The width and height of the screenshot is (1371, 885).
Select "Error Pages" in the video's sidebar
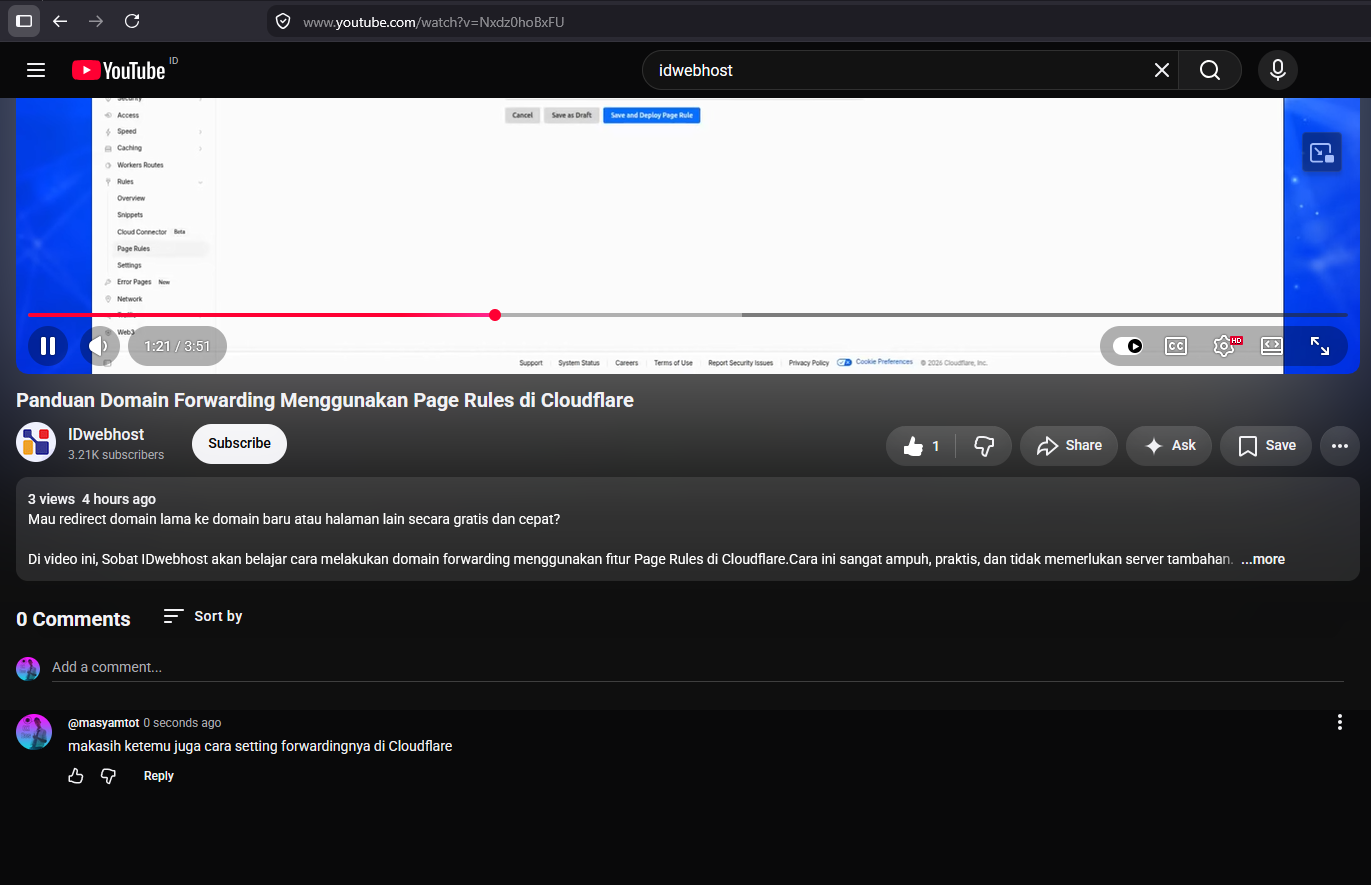134,282
